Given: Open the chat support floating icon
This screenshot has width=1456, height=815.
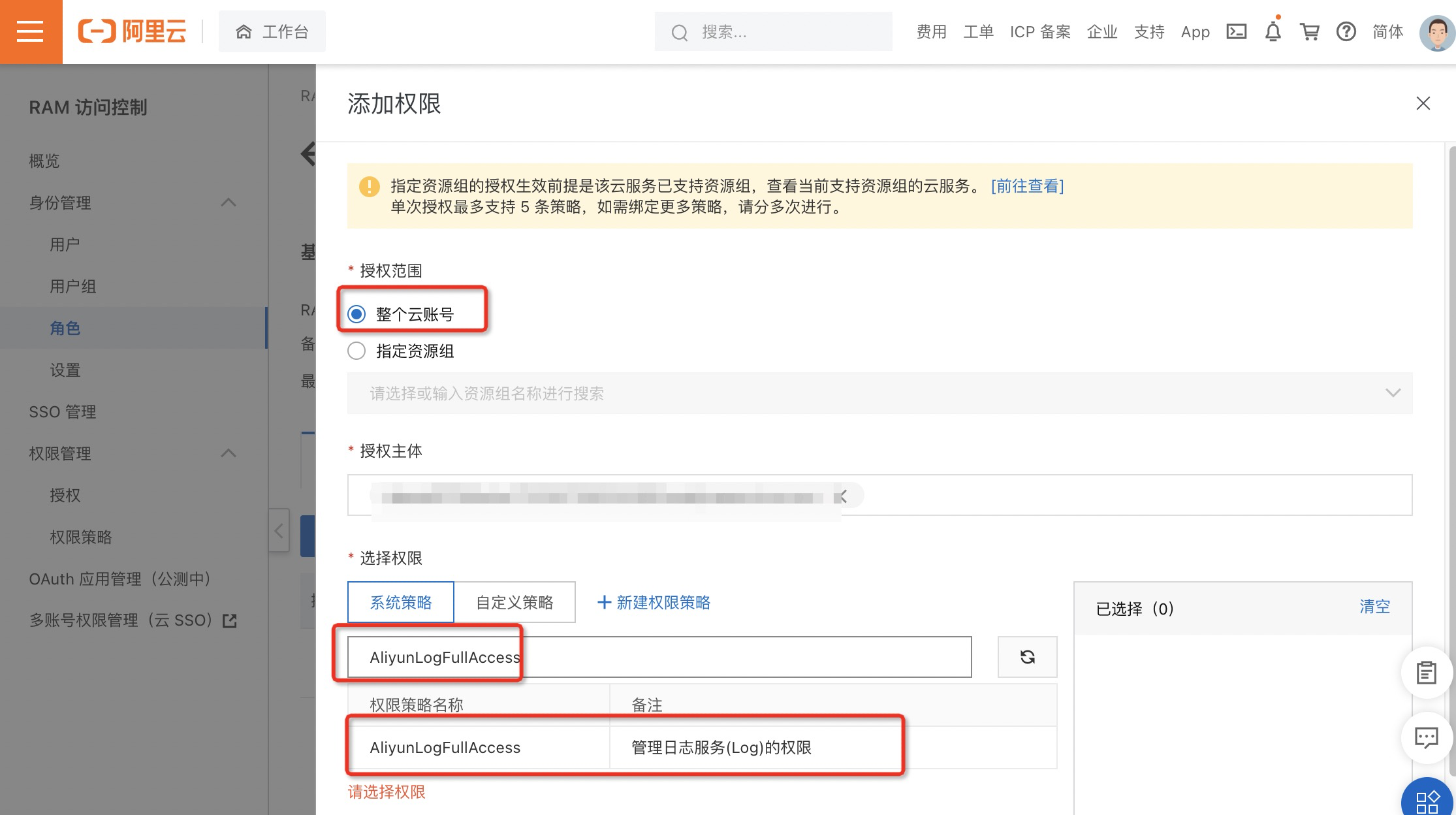Looking at the screenshot, I should coord(1426,738).
